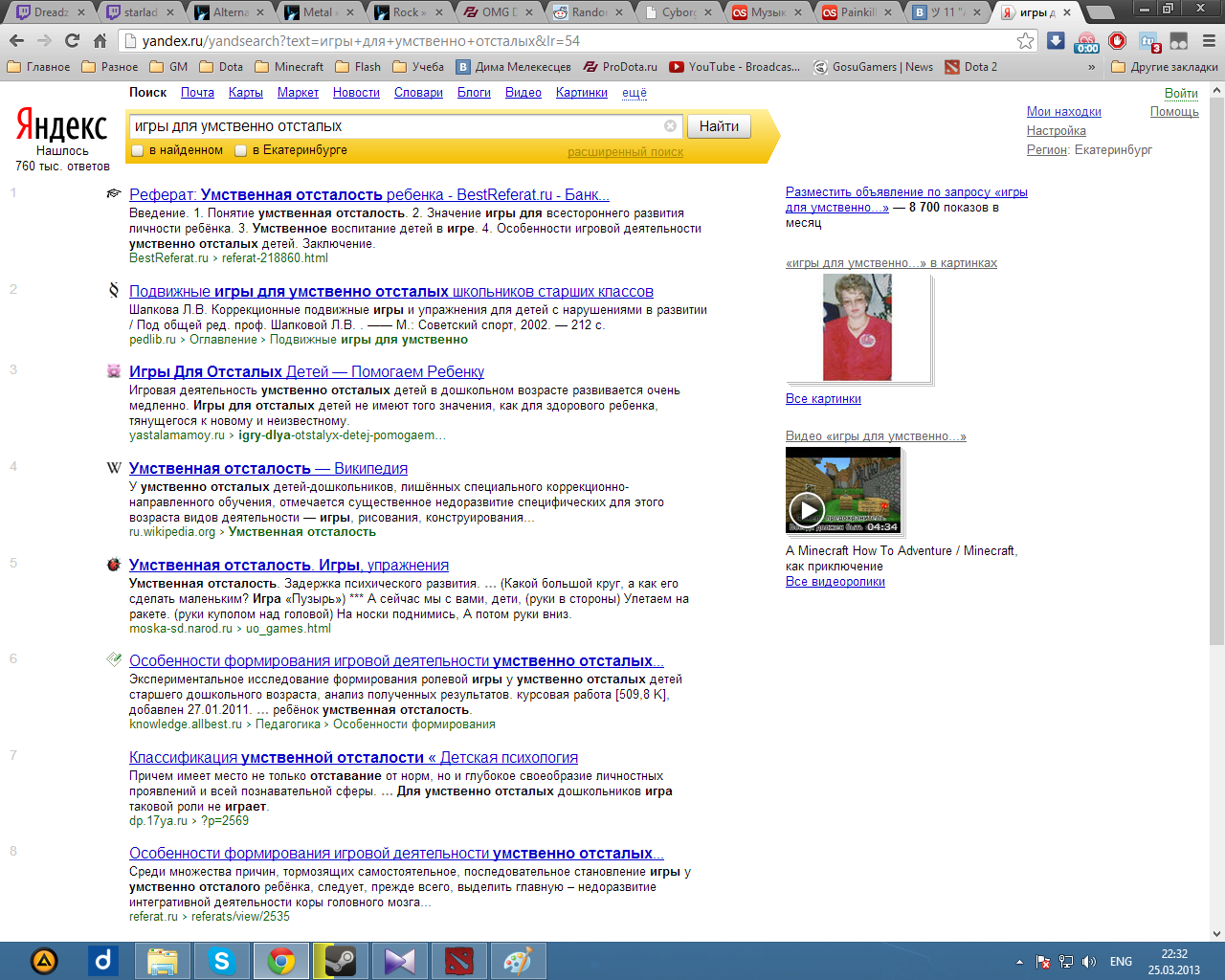Switch to the 'Музык' browser tab
This screenshot has width=1225, height=980.
[767, 12]
